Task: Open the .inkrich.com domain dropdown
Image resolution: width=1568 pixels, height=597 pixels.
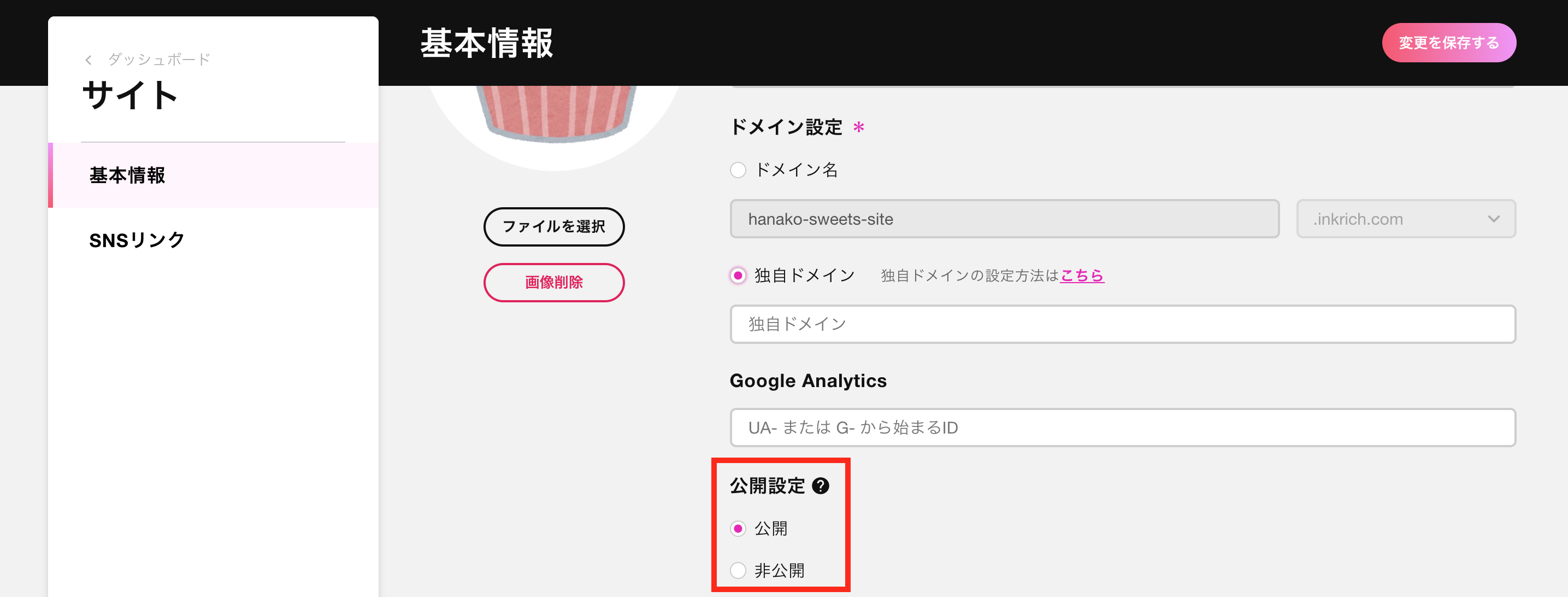Action: click(1406, 219)
